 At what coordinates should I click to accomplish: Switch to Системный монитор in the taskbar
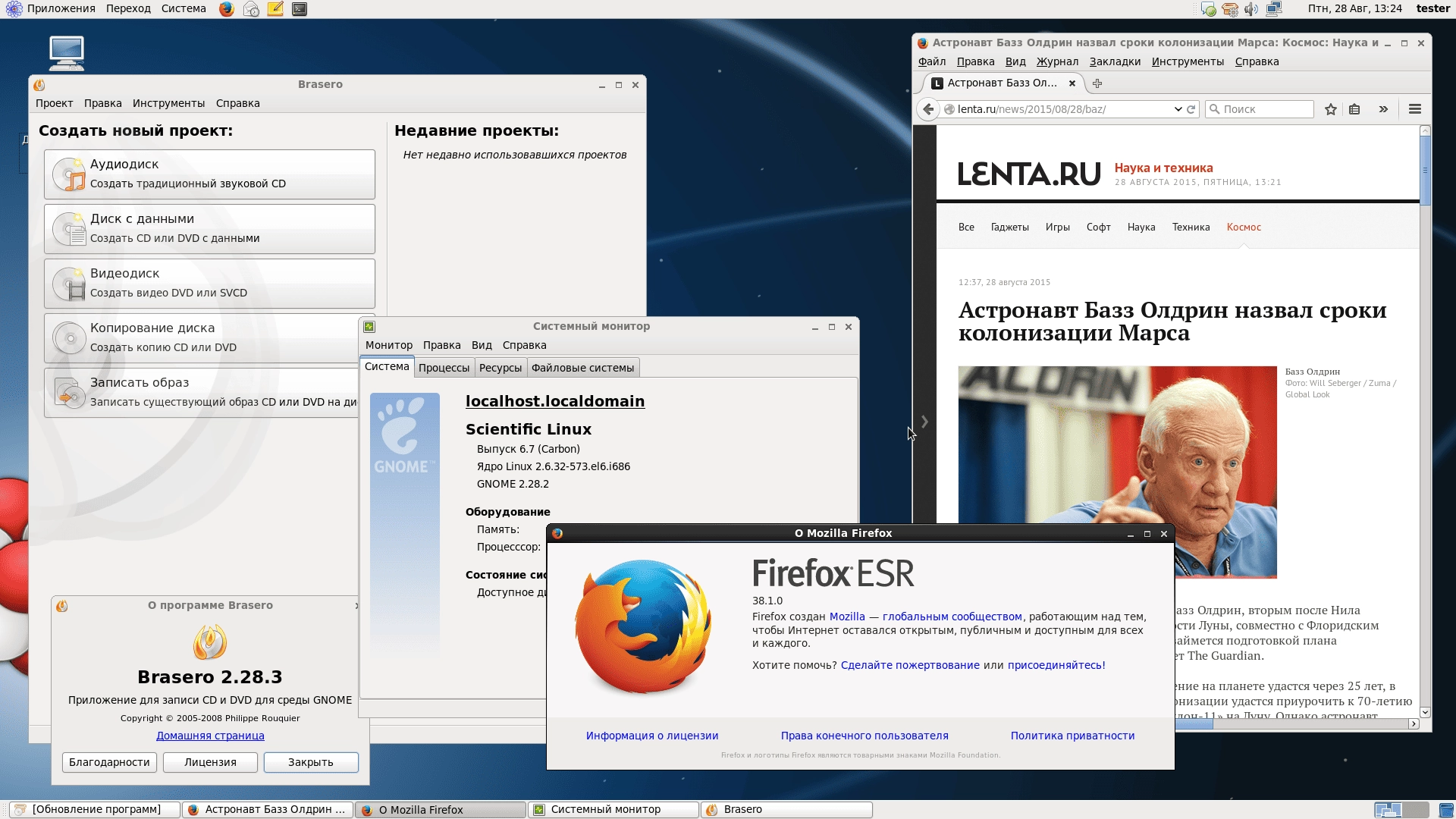coord(613,810)
